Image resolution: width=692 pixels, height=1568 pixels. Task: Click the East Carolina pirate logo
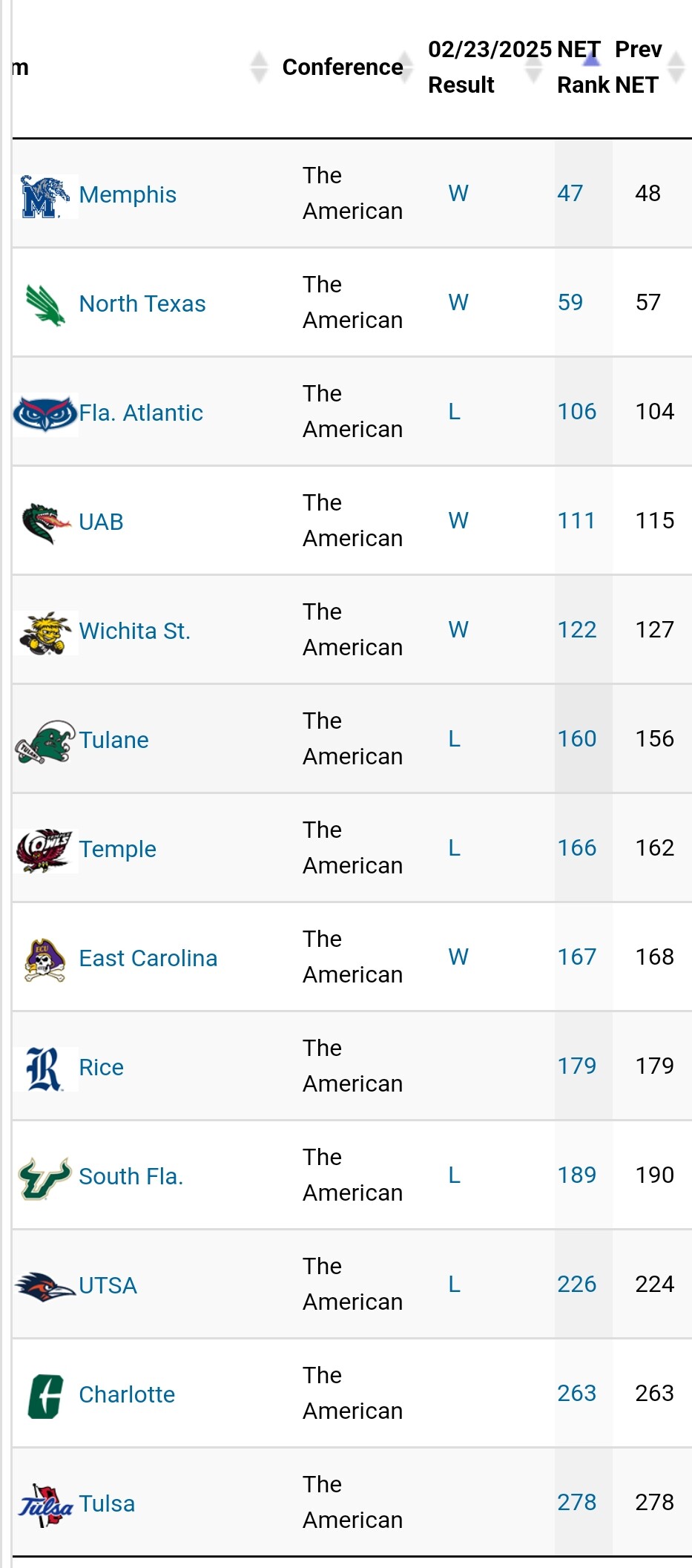click(45, 960)
